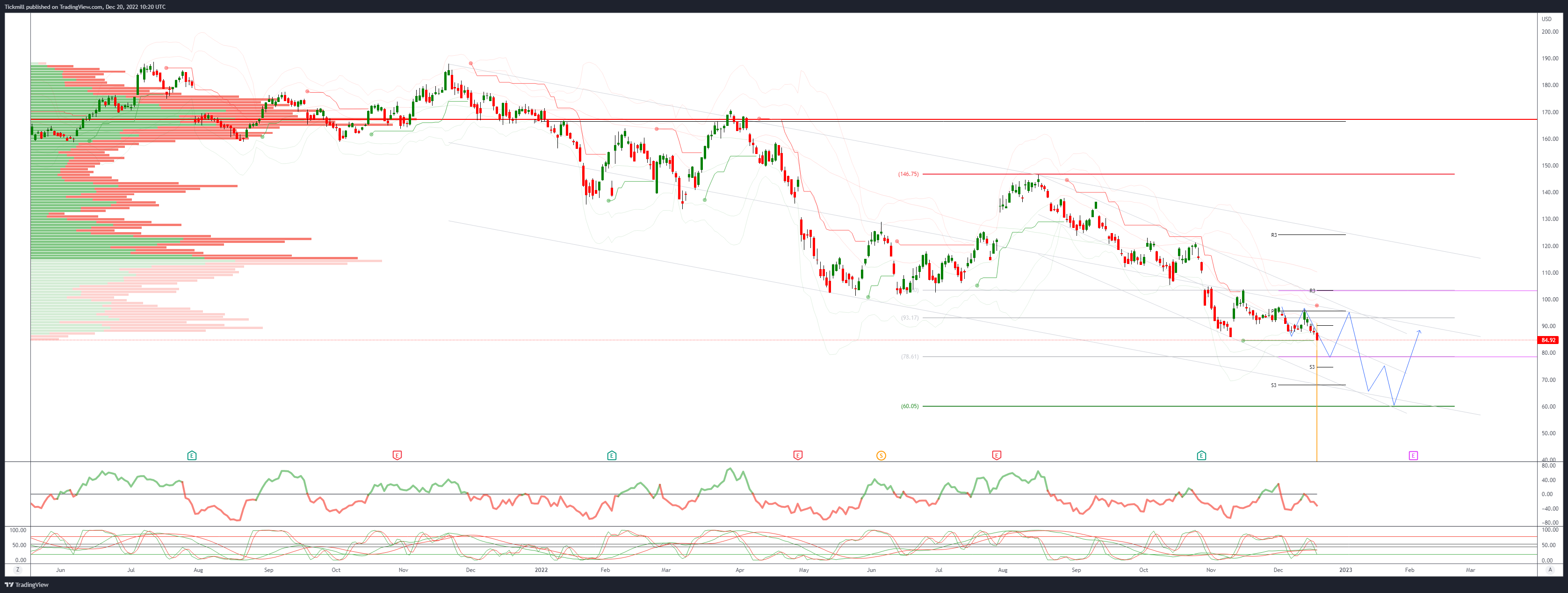Select the (146.75) red resistance level label
This screenshot has height=593, width=1568.
(x=908, y=174)
